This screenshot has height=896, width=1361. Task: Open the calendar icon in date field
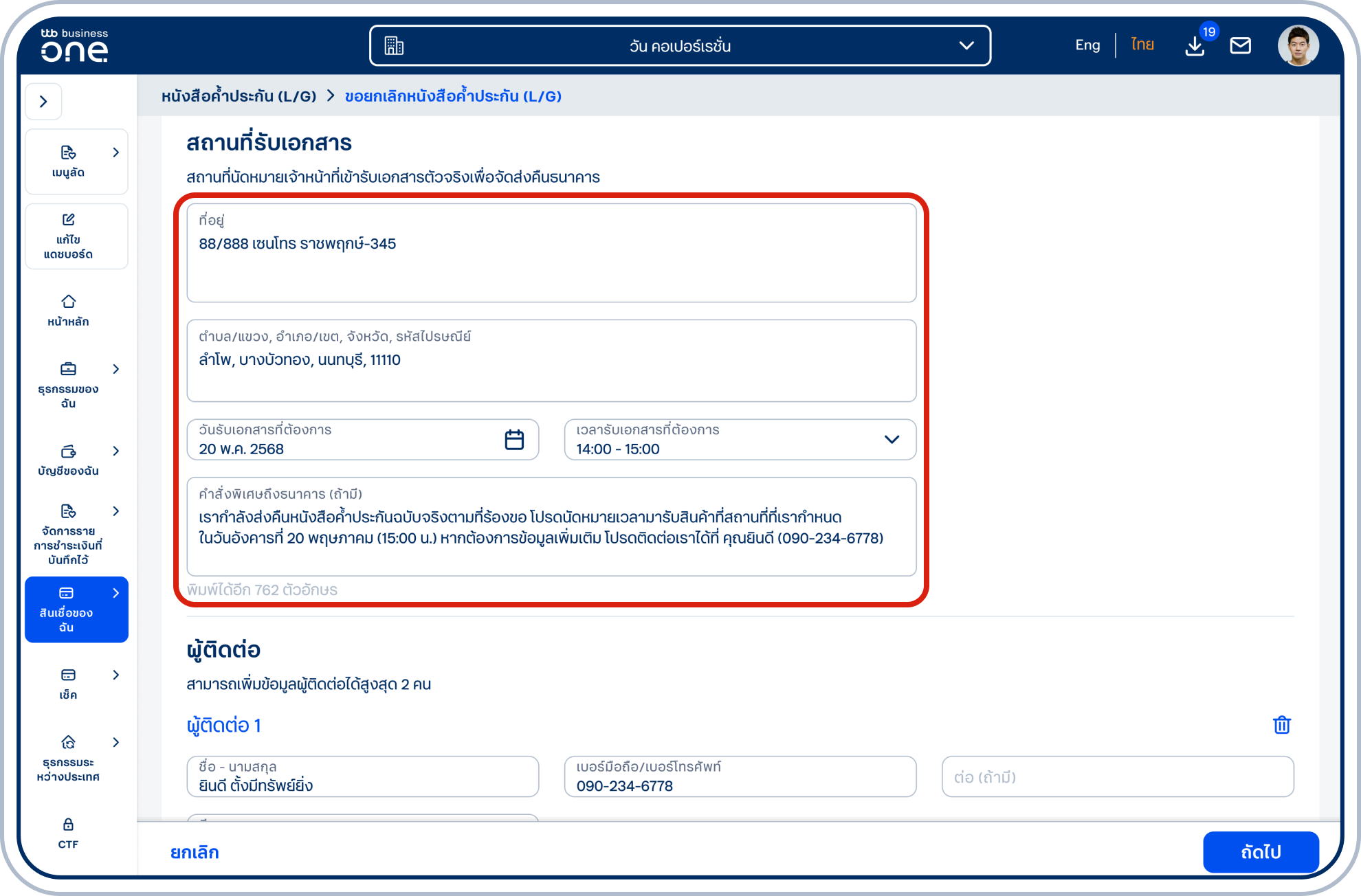tap(514, 440)
